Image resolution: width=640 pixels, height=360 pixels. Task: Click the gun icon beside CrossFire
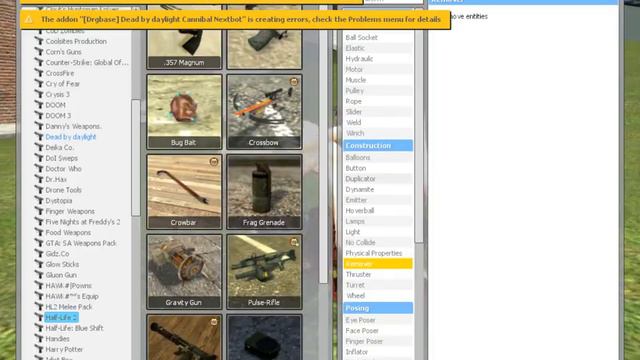point(39,73)
